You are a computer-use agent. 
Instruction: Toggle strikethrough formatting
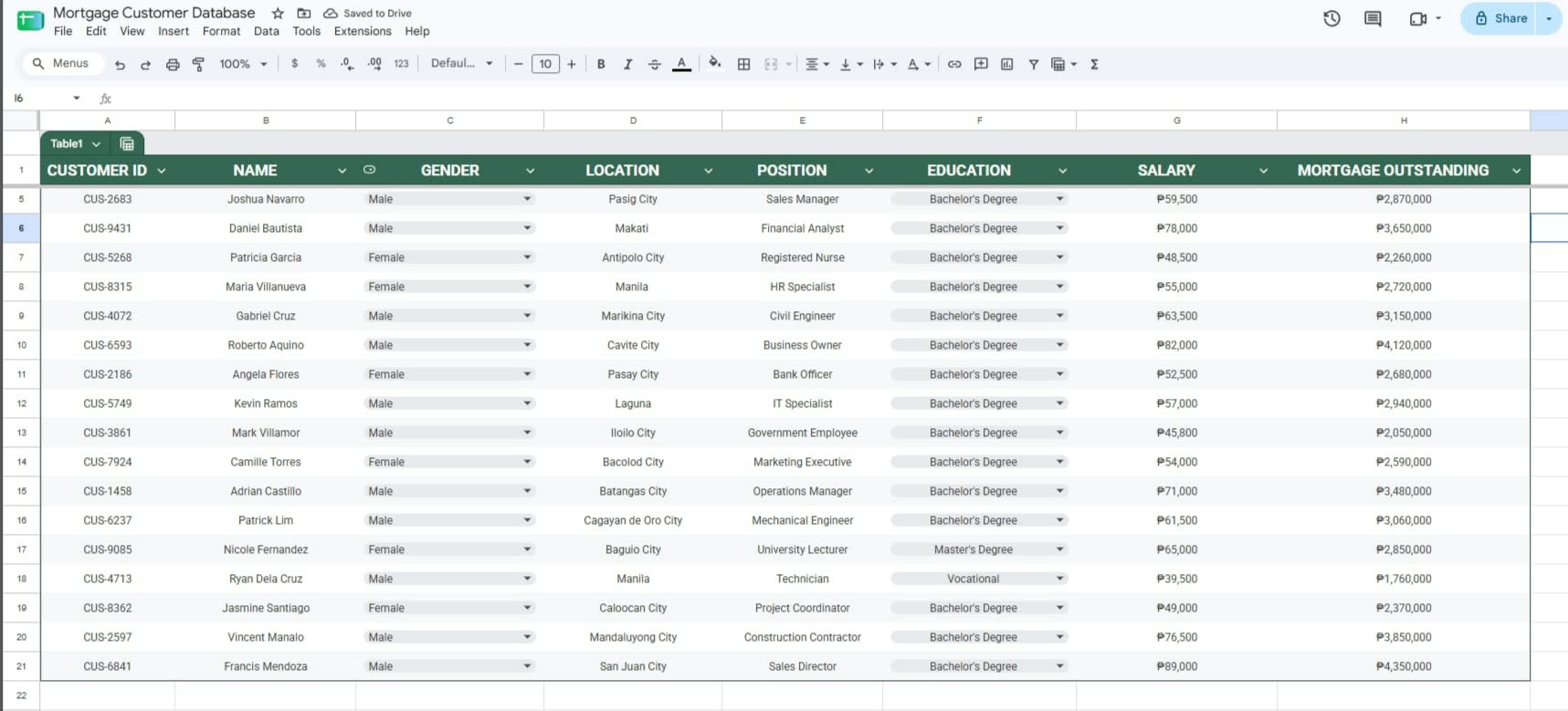tap(654, 64)
